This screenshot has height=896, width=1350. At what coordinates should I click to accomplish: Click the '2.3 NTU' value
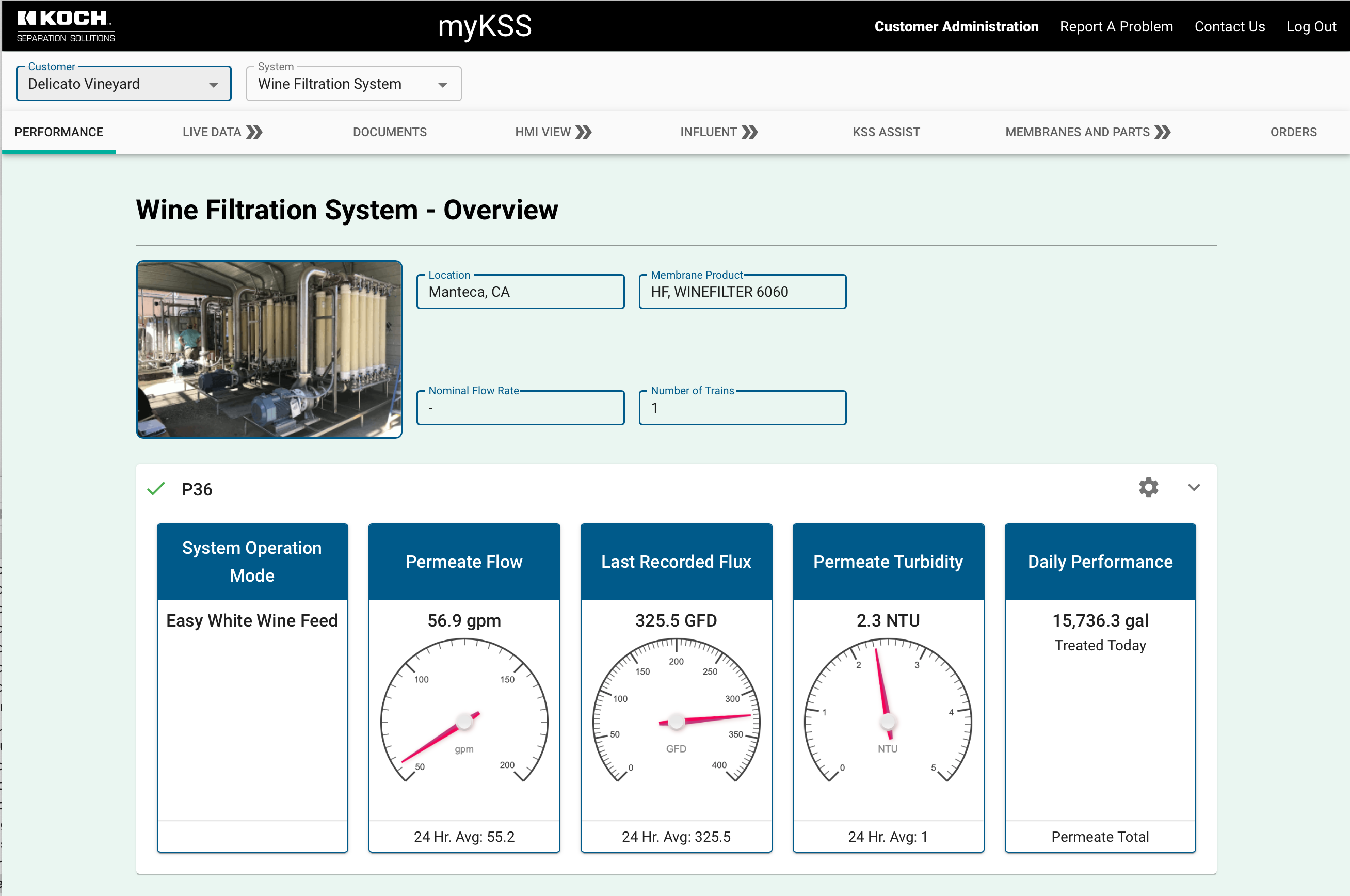pos(888,620)
